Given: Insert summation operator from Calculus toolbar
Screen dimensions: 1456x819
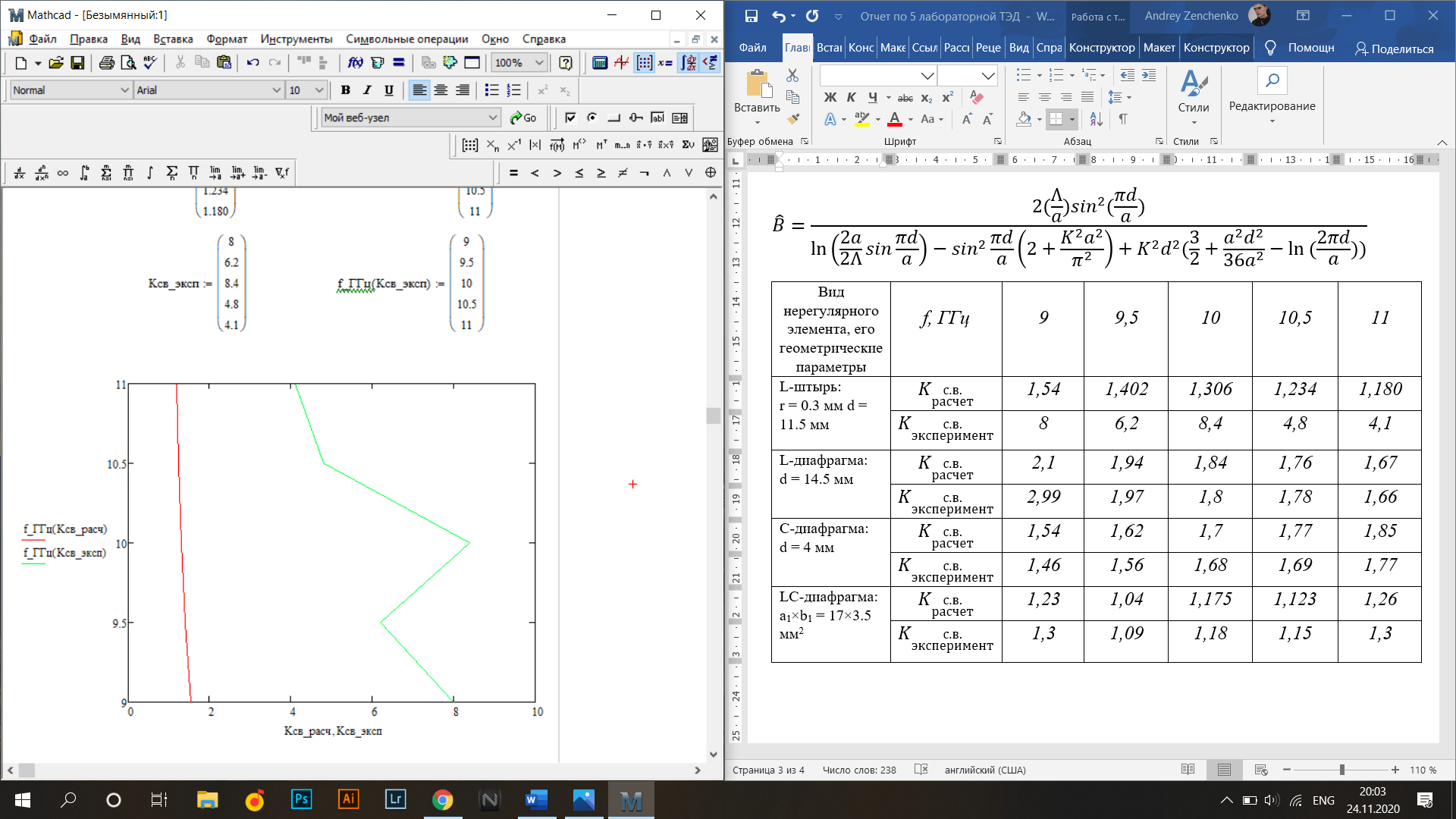Looking at the screenshot, I should point(172,173).
